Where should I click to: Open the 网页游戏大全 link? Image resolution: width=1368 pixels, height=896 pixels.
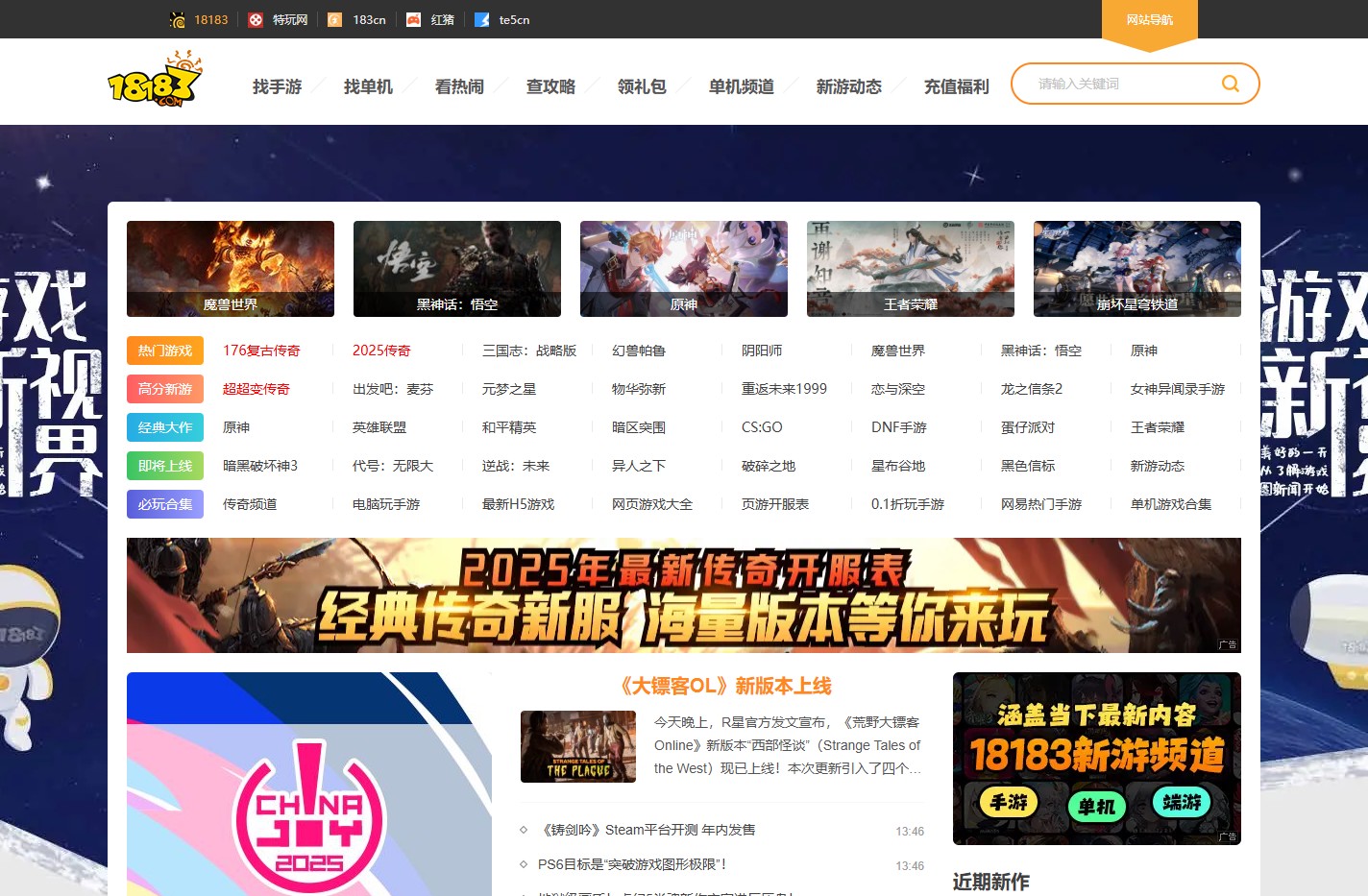(652, 504)
